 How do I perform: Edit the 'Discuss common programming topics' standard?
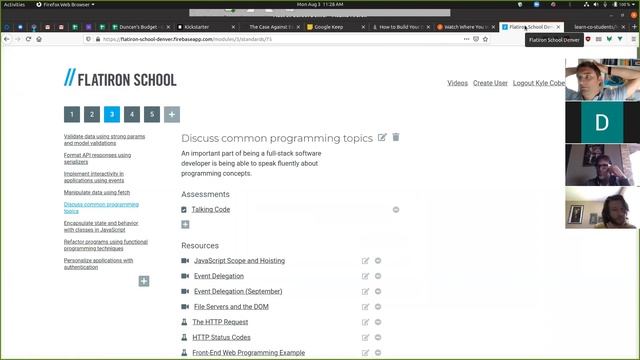point(382,137)
